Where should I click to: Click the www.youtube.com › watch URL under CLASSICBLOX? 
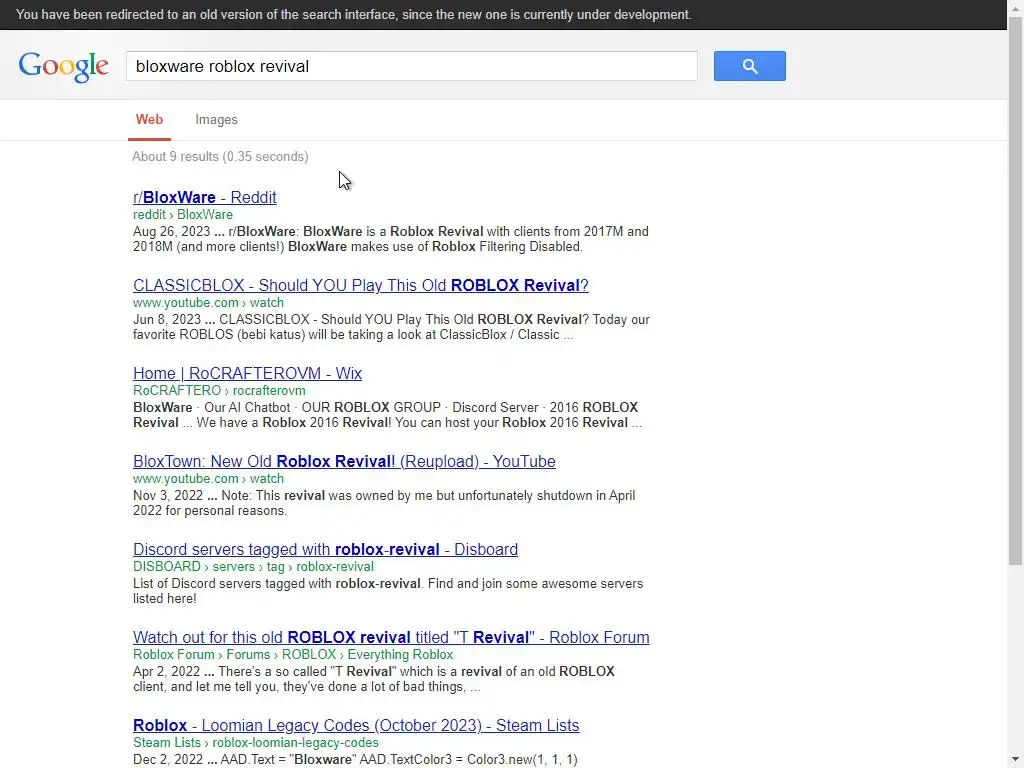click(208, 302)
